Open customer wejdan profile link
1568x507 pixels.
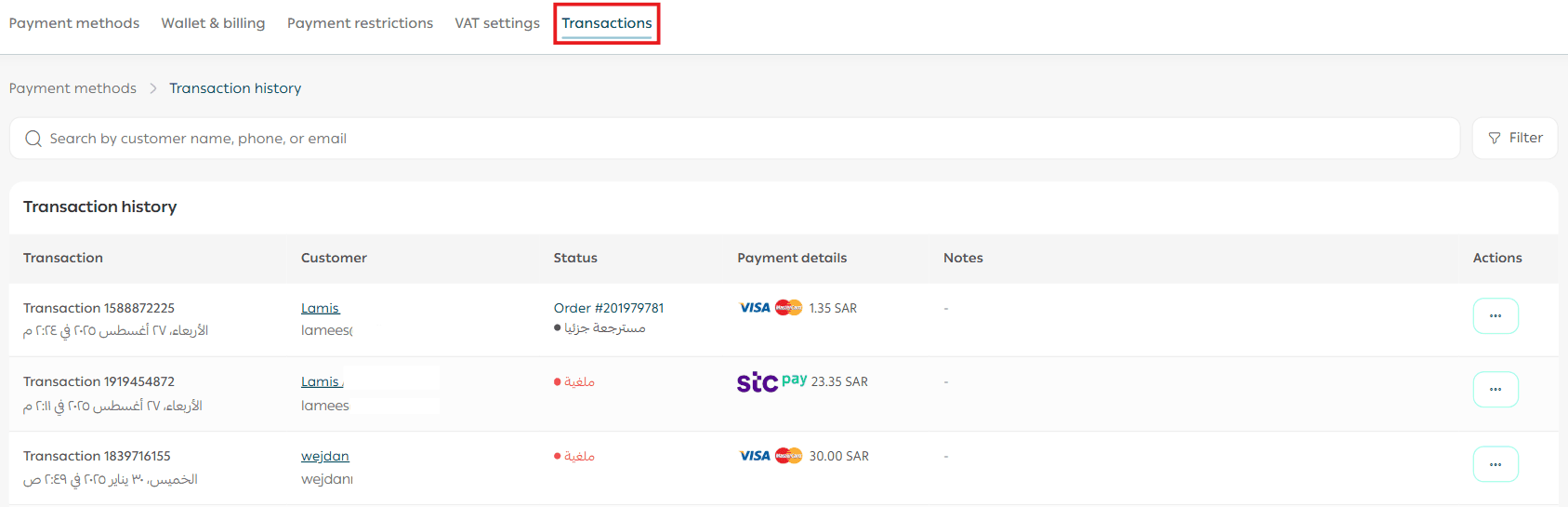pos(325,456)
